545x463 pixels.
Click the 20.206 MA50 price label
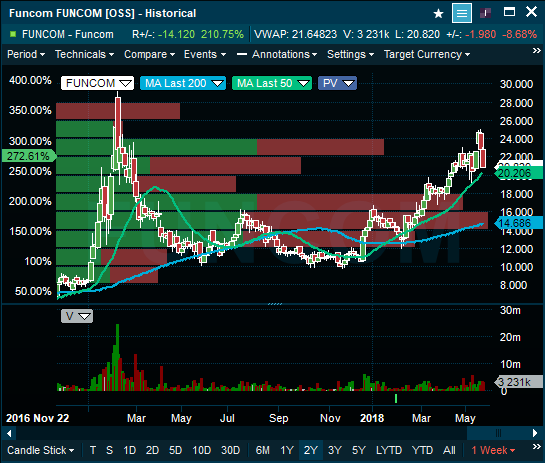click(x=518, y=173)
